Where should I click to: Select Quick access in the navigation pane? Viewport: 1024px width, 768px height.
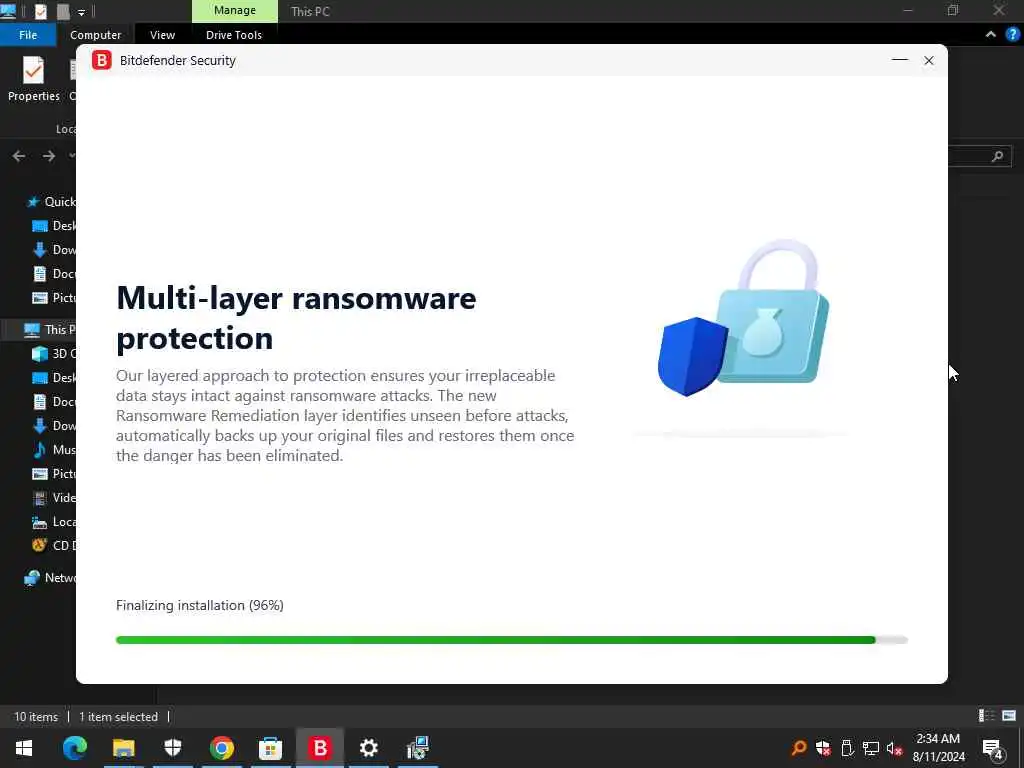[x=52, y=202]
